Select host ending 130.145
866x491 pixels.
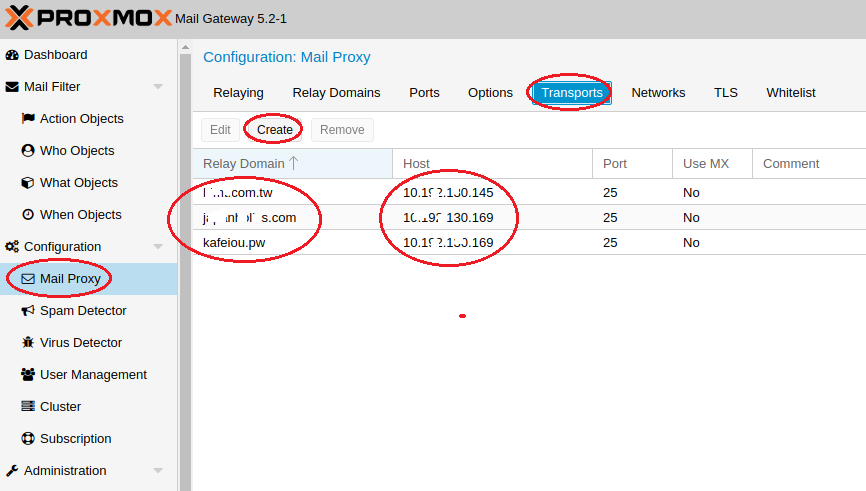click(x=448, y=192)
